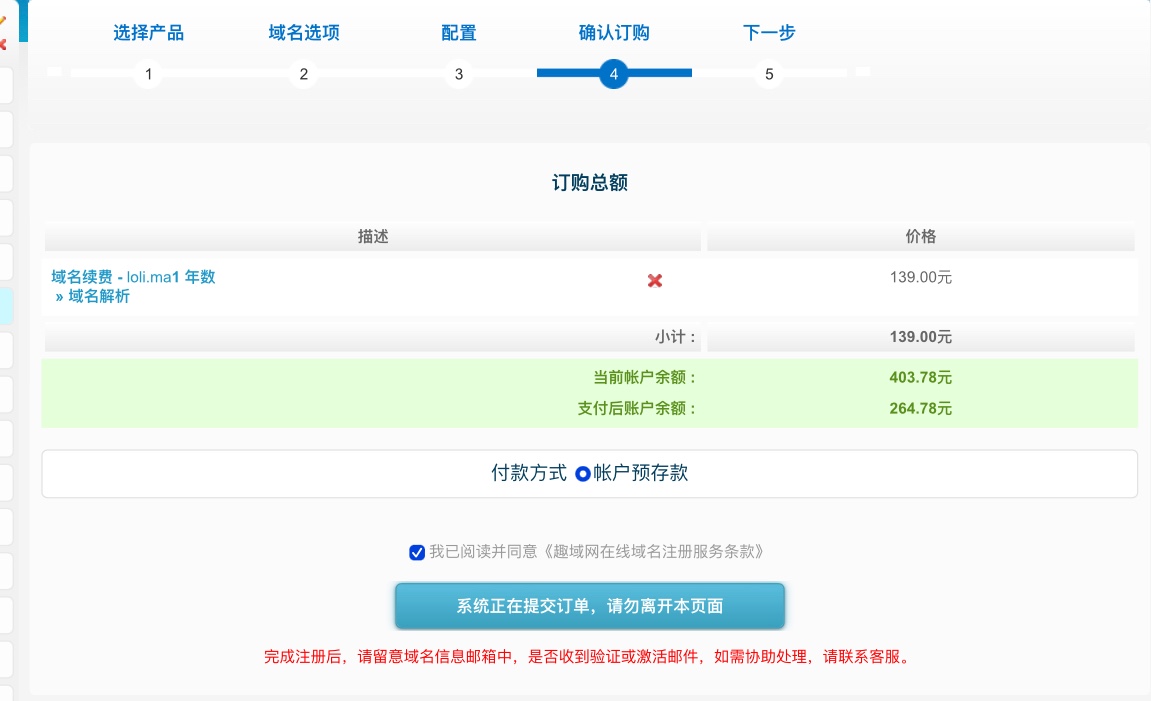Remove the loli.ma renewal item with red X
This screenshot has width=1151, height=701.
(655, 281)
